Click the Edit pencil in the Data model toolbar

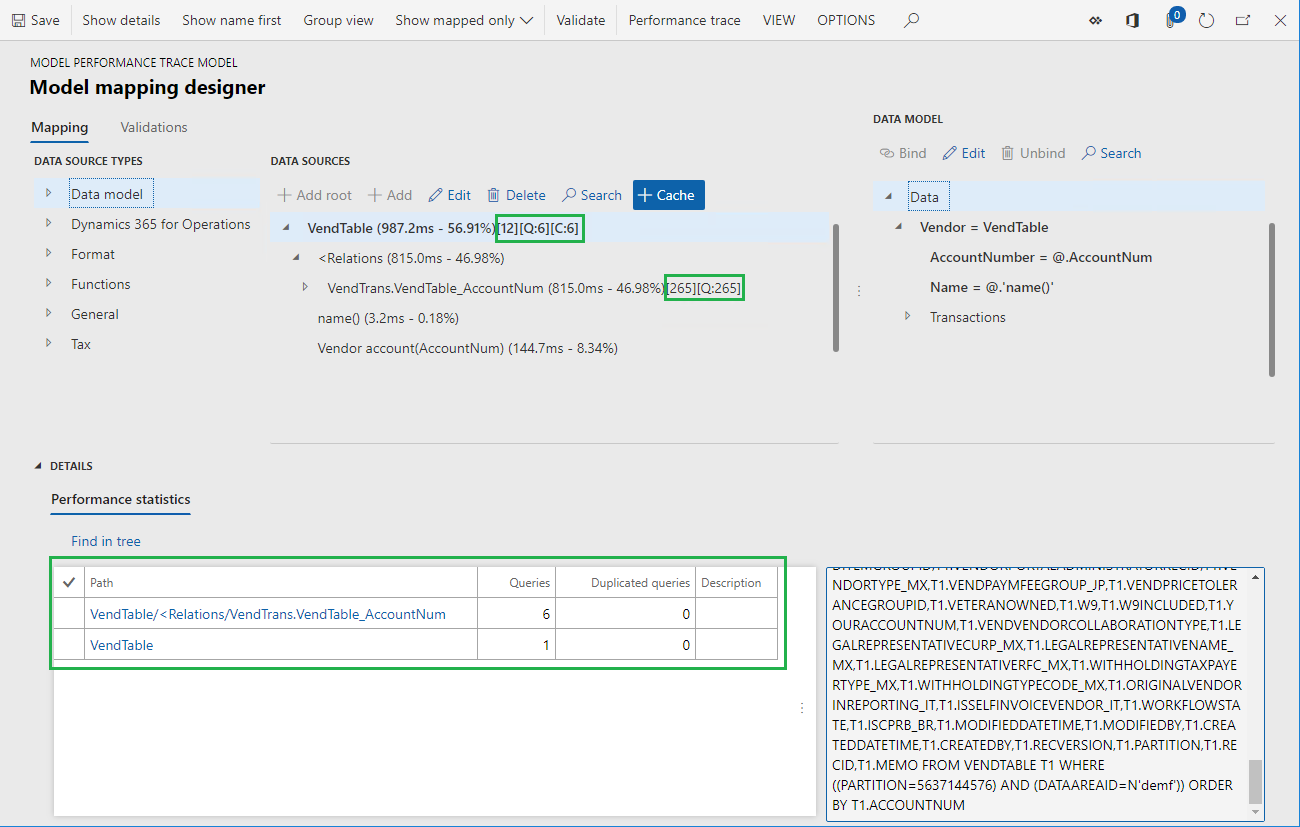pos(964,153)
